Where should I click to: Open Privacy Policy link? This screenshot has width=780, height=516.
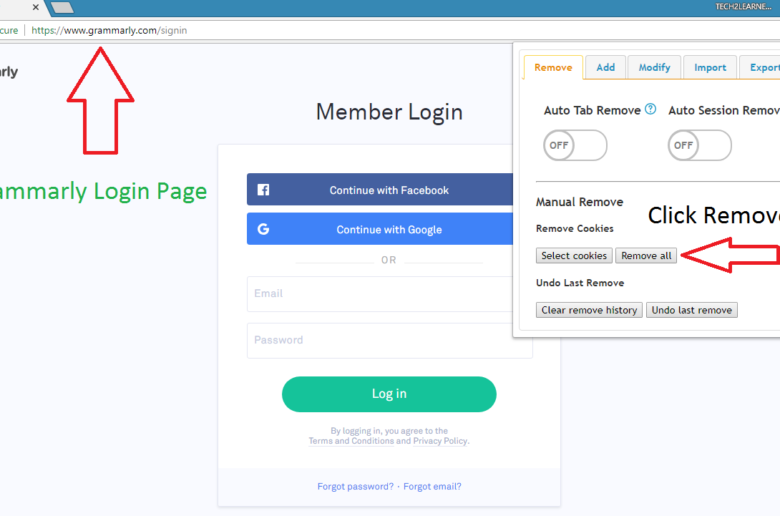(440, 441)
